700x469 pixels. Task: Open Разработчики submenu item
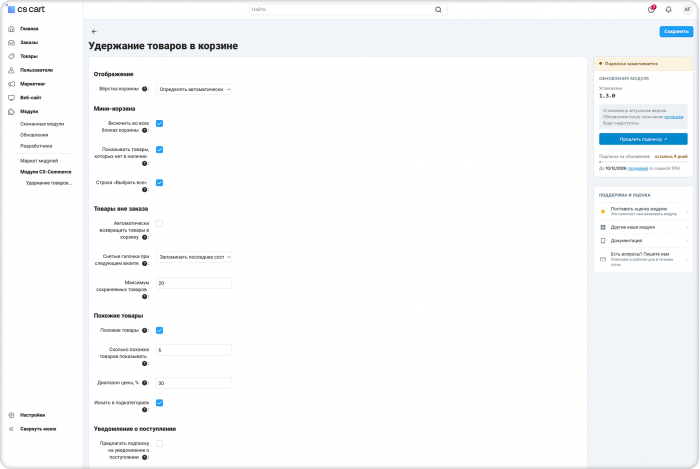tap(36, 146)
